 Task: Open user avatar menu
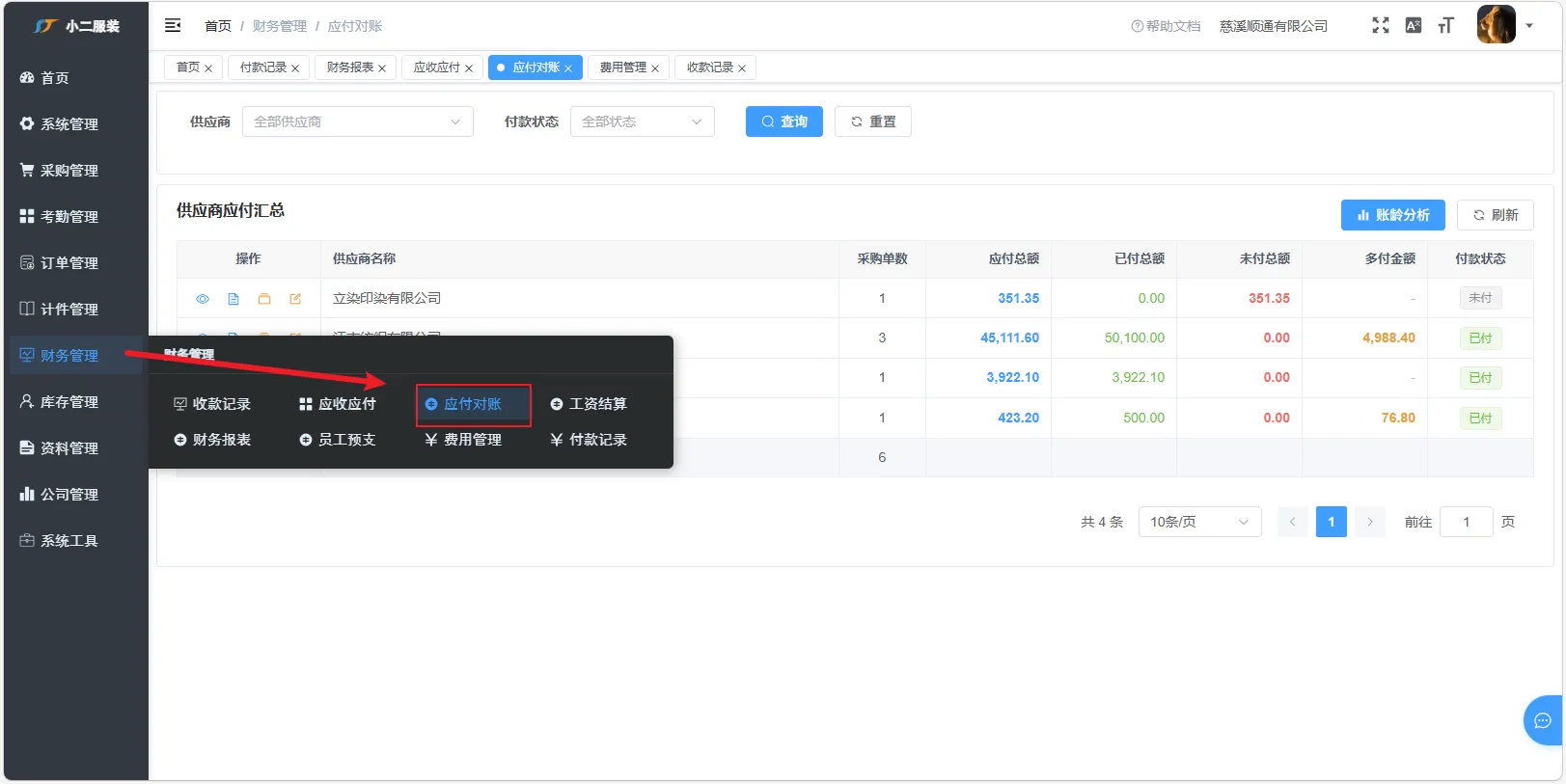pos(1496,25)
